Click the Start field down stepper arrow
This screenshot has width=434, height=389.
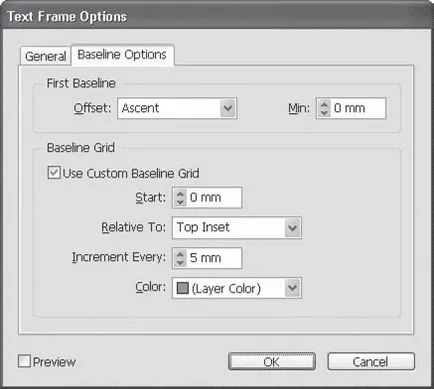coord(180,202)
